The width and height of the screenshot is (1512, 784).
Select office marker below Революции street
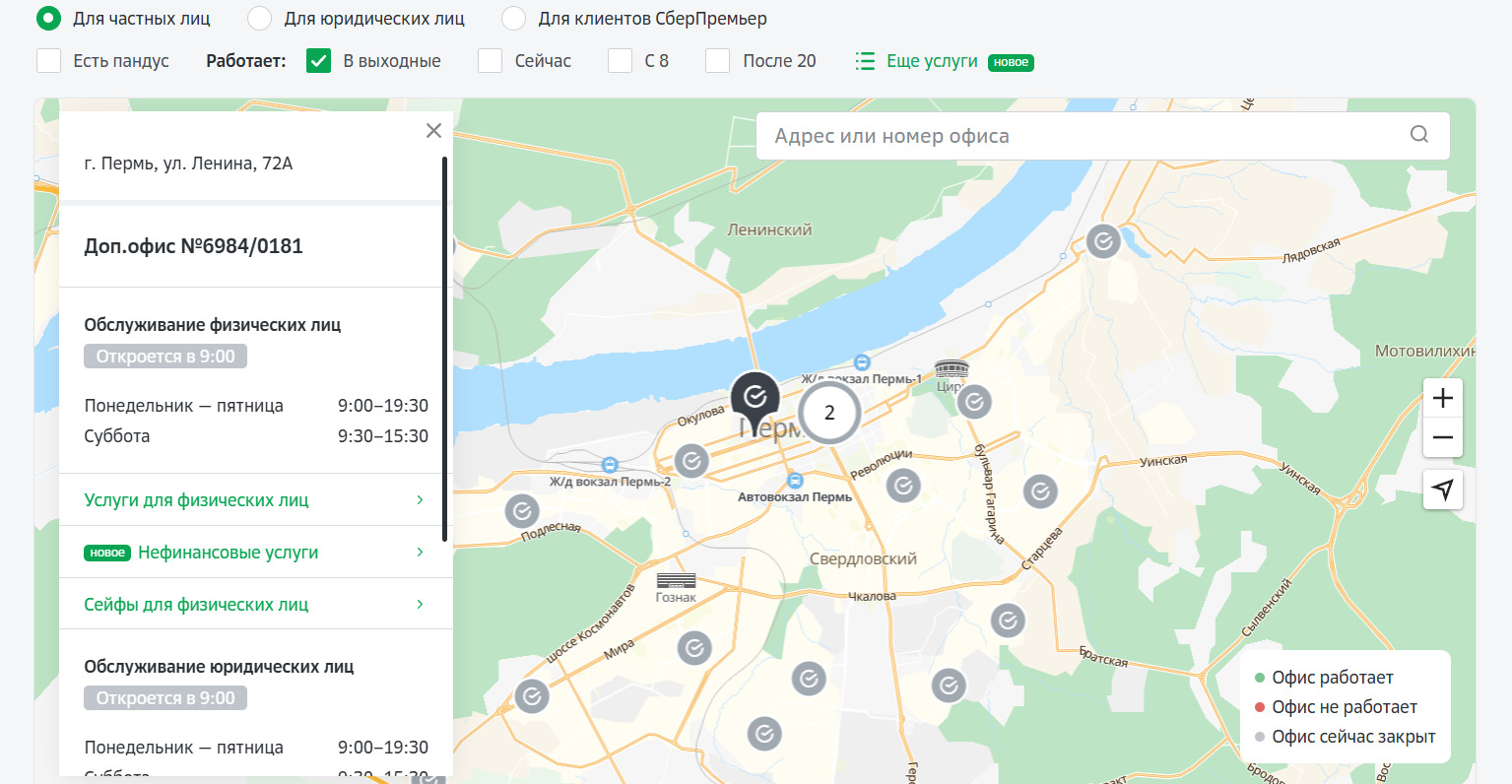(x=903, y=485)
